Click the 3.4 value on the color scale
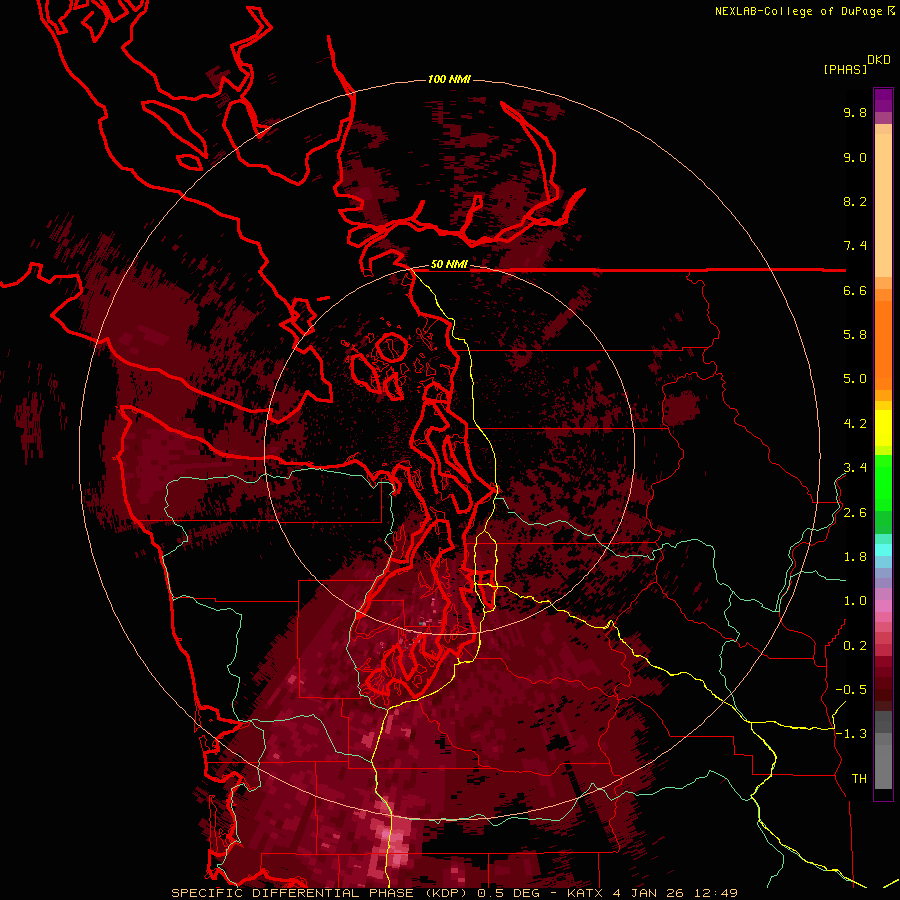Image resolution: width=900 pixels, height=900 pixels. click(855, 468)
